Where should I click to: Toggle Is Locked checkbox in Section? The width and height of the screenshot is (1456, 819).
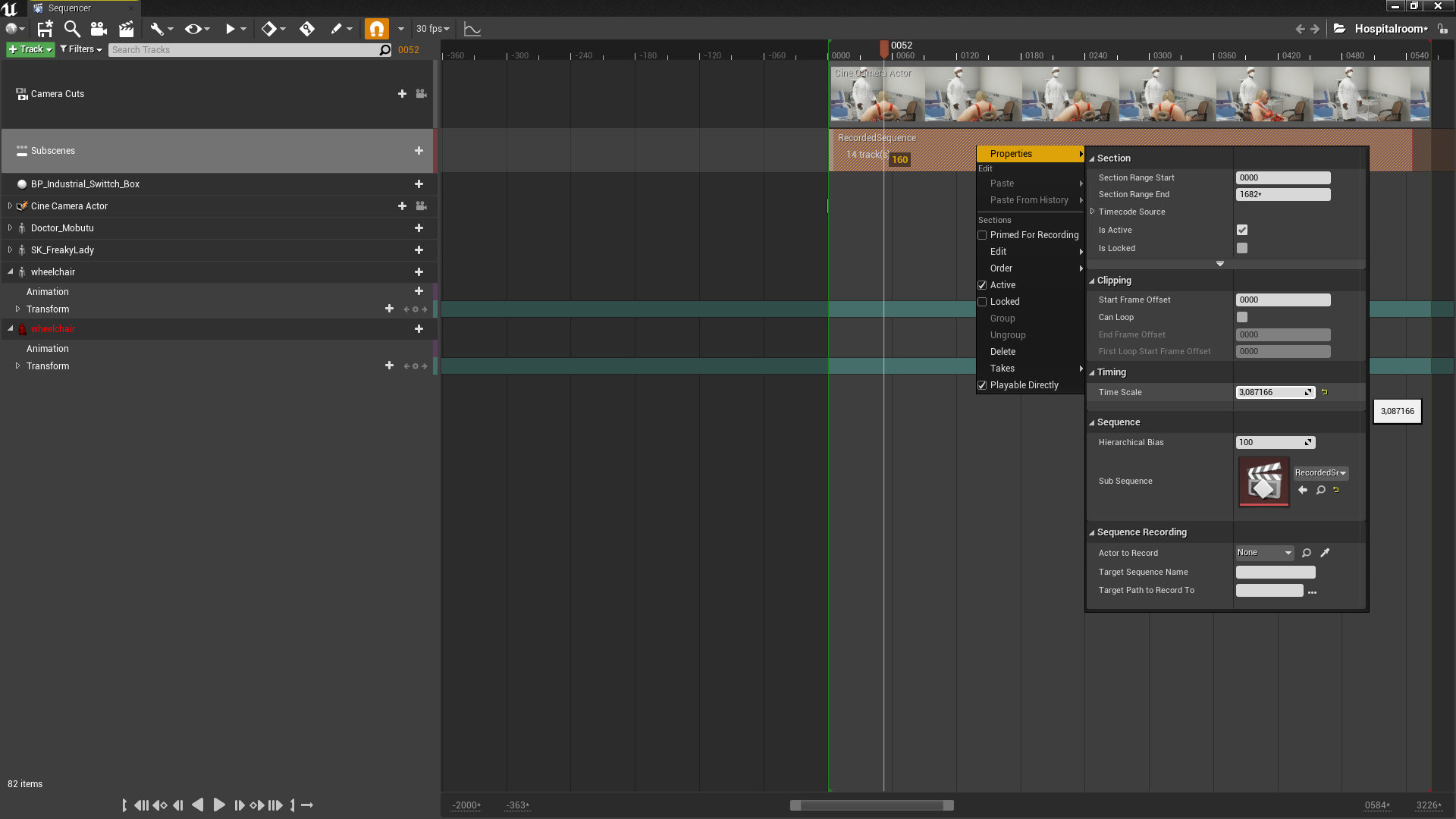1242,248
